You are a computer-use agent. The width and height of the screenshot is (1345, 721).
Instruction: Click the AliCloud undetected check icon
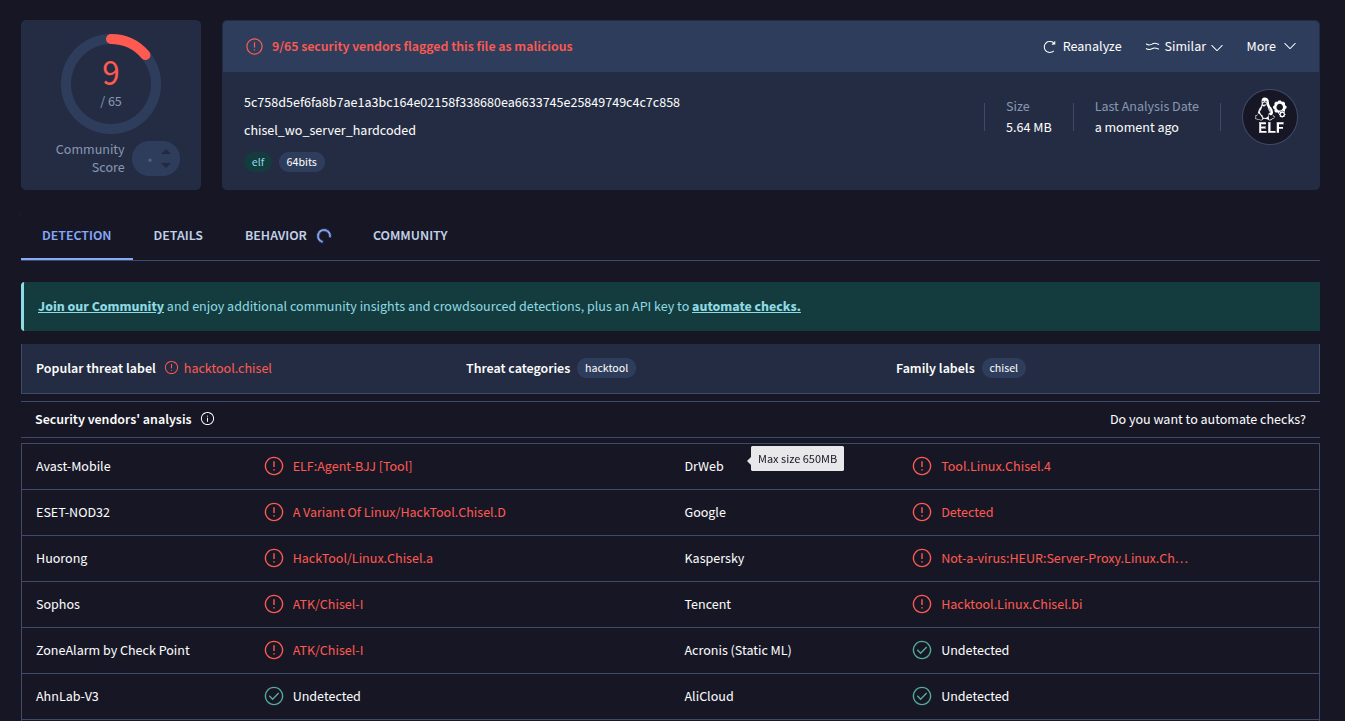[922, 696]
